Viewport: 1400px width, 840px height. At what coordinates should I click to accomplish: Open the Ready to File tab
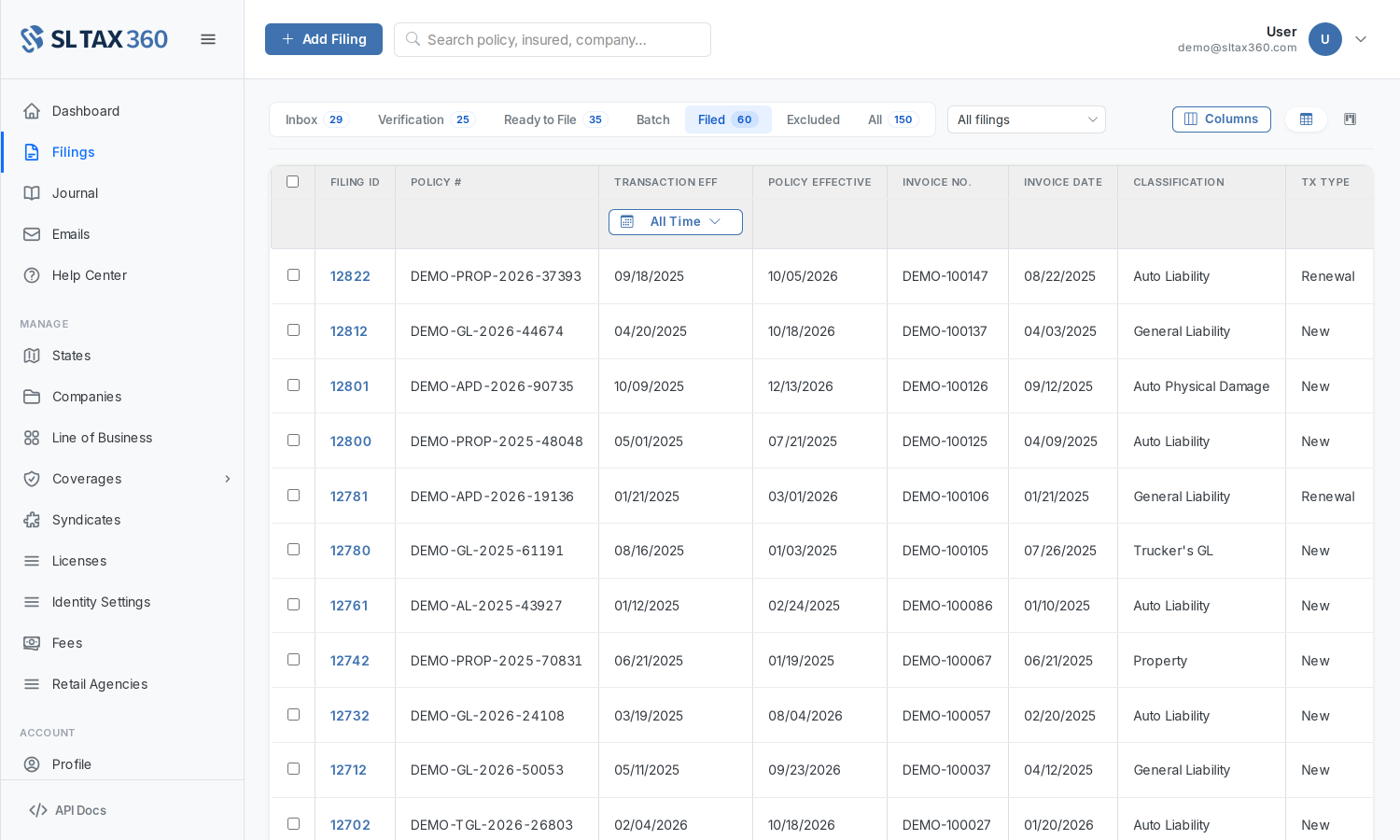[x=555, y=119]
